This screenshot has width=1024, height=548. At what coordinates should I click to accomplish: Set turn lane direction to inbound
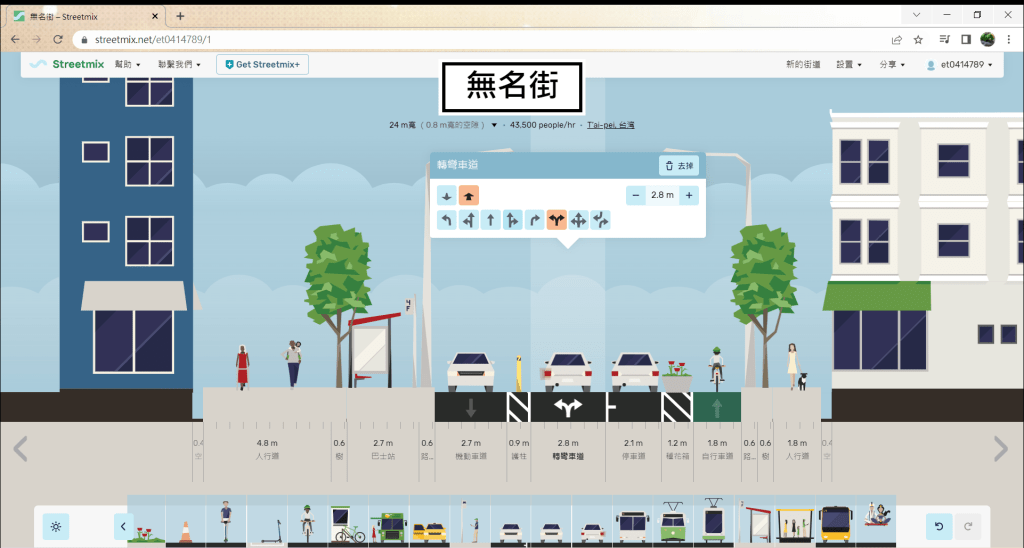447,195
